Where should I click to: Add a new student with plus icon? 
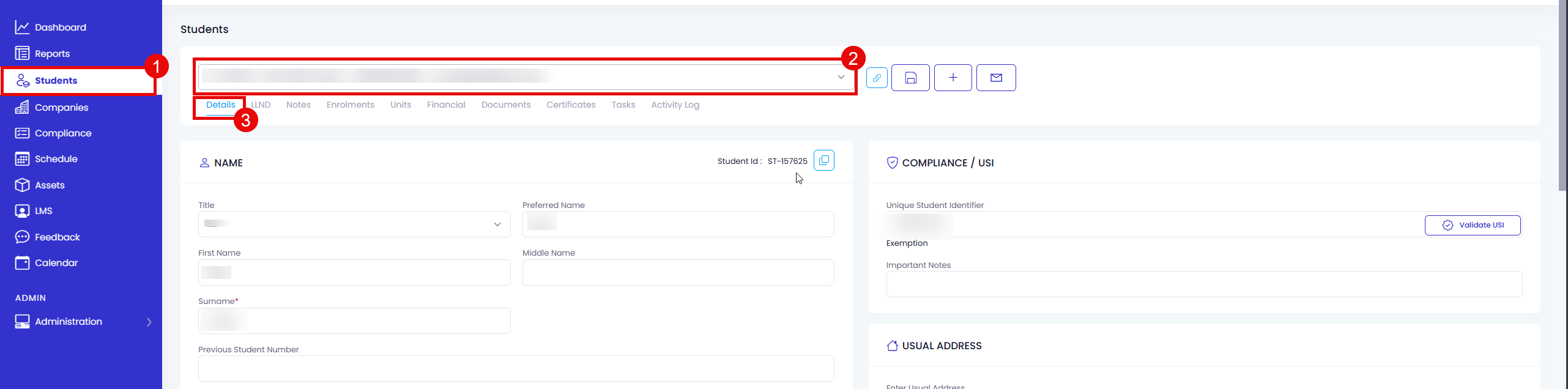(953, 78)
